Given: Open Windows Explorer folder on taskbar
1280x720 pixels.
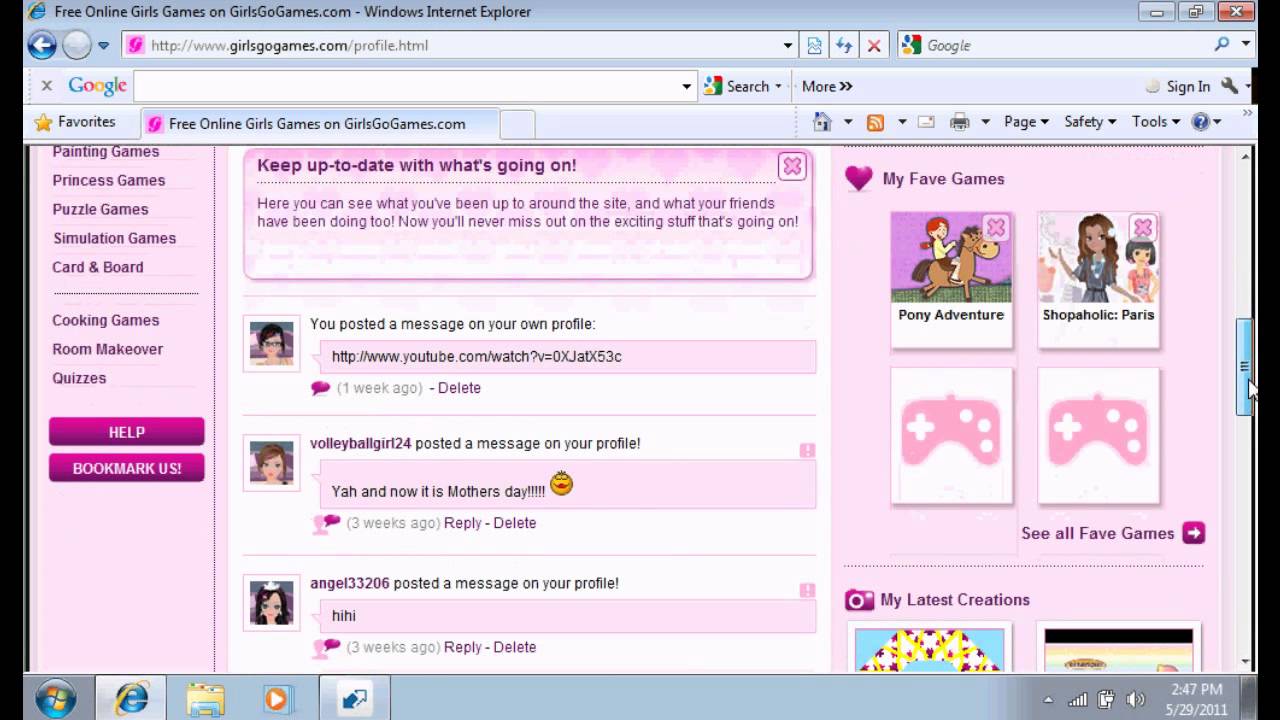Looking at the screenshot, I should click(x=205, y=698).
